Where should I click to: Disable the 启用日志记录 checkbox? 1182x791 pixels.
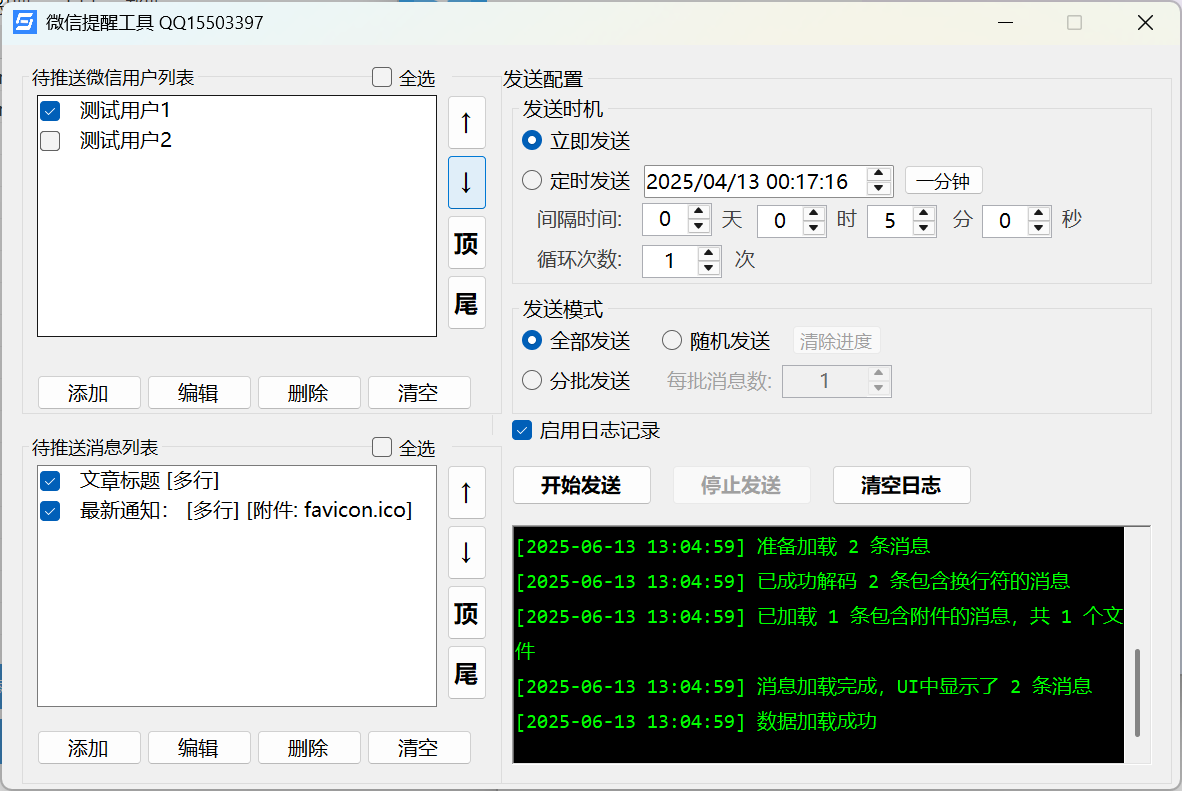pos(521,430)
